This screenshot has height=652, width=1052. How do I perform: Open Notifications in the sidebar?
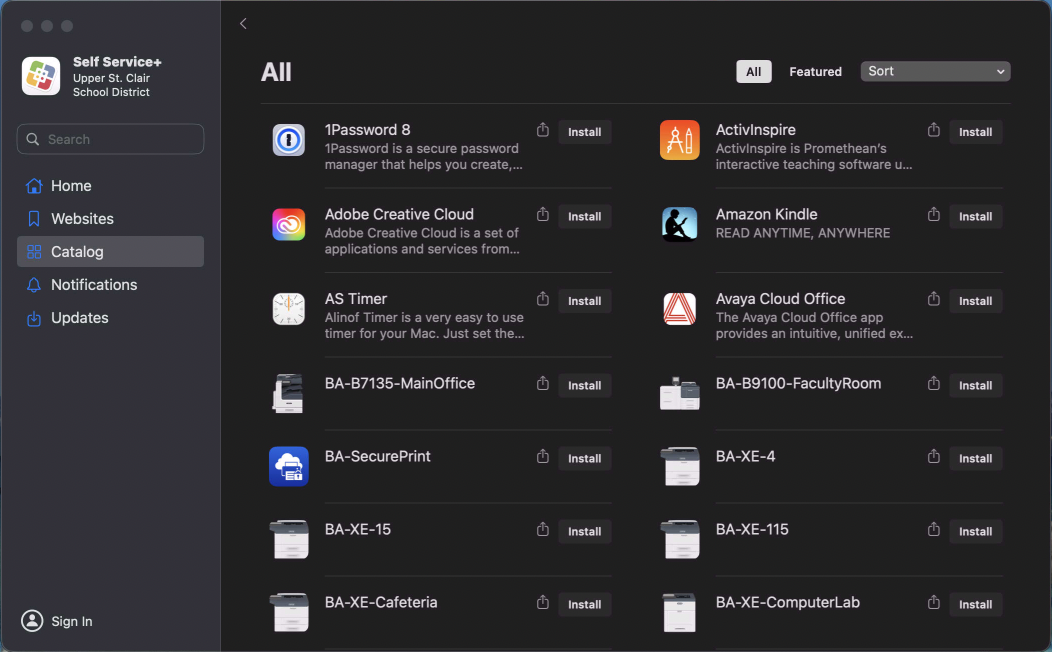pyautogui.click(x=94, y=285)
